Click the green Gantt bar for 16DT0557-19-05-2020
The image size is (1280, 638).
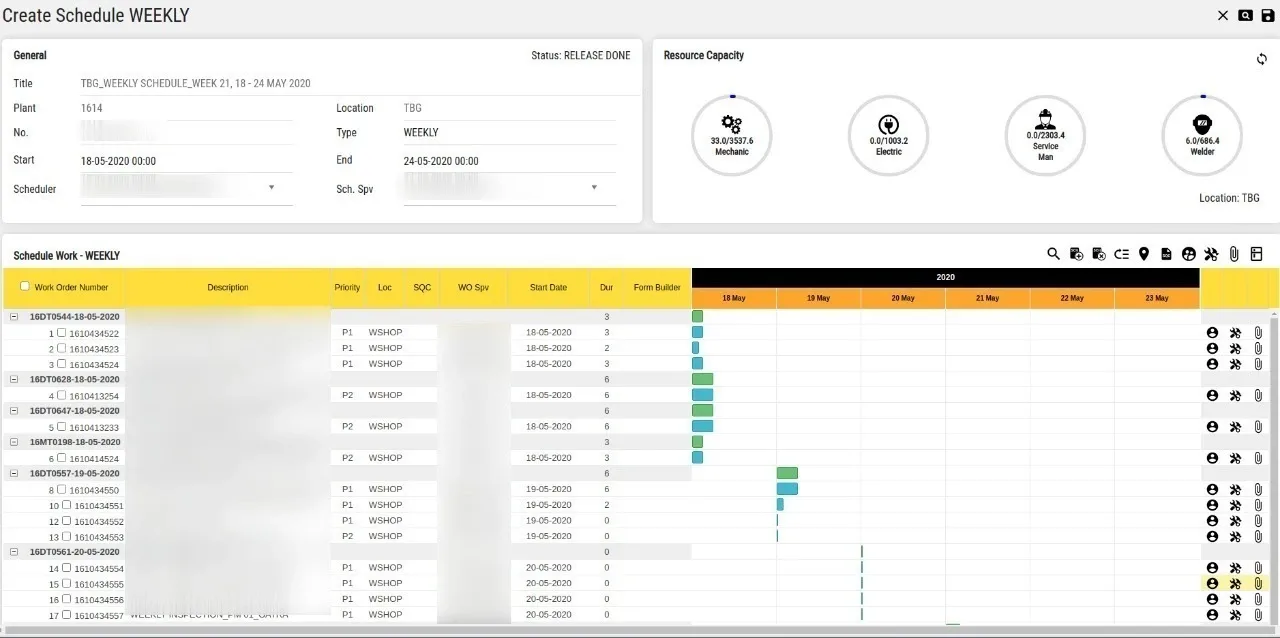[787, 473]
